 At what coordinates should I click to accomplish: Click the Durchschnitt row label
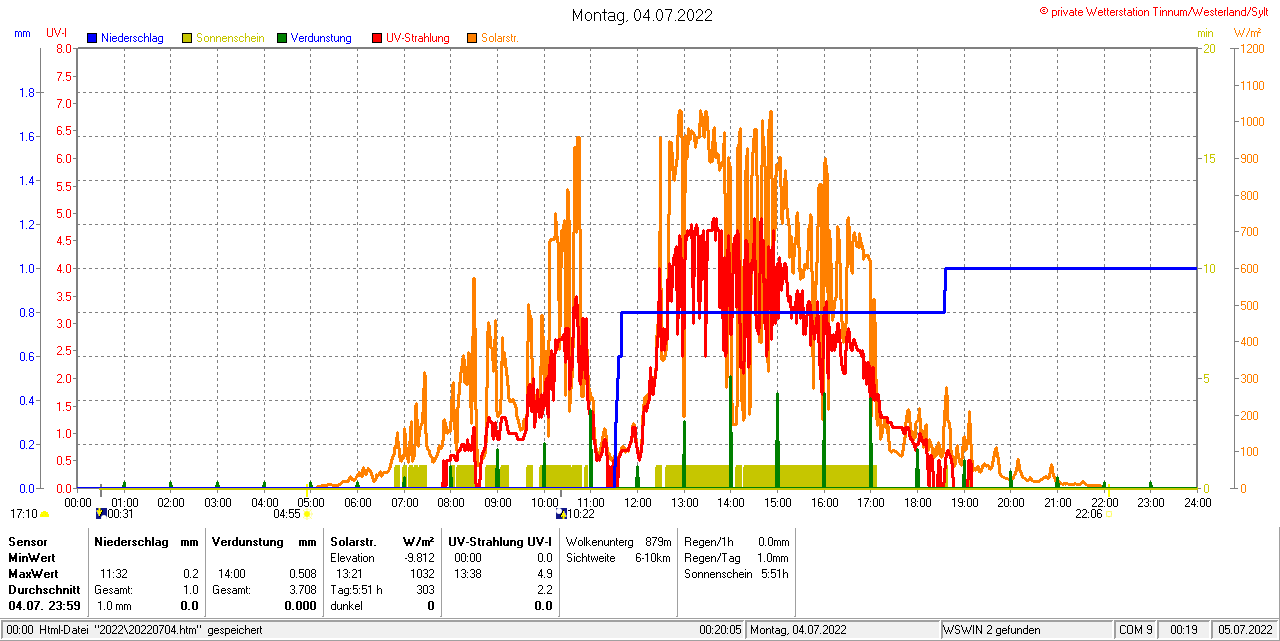click(x=43, y=590)
